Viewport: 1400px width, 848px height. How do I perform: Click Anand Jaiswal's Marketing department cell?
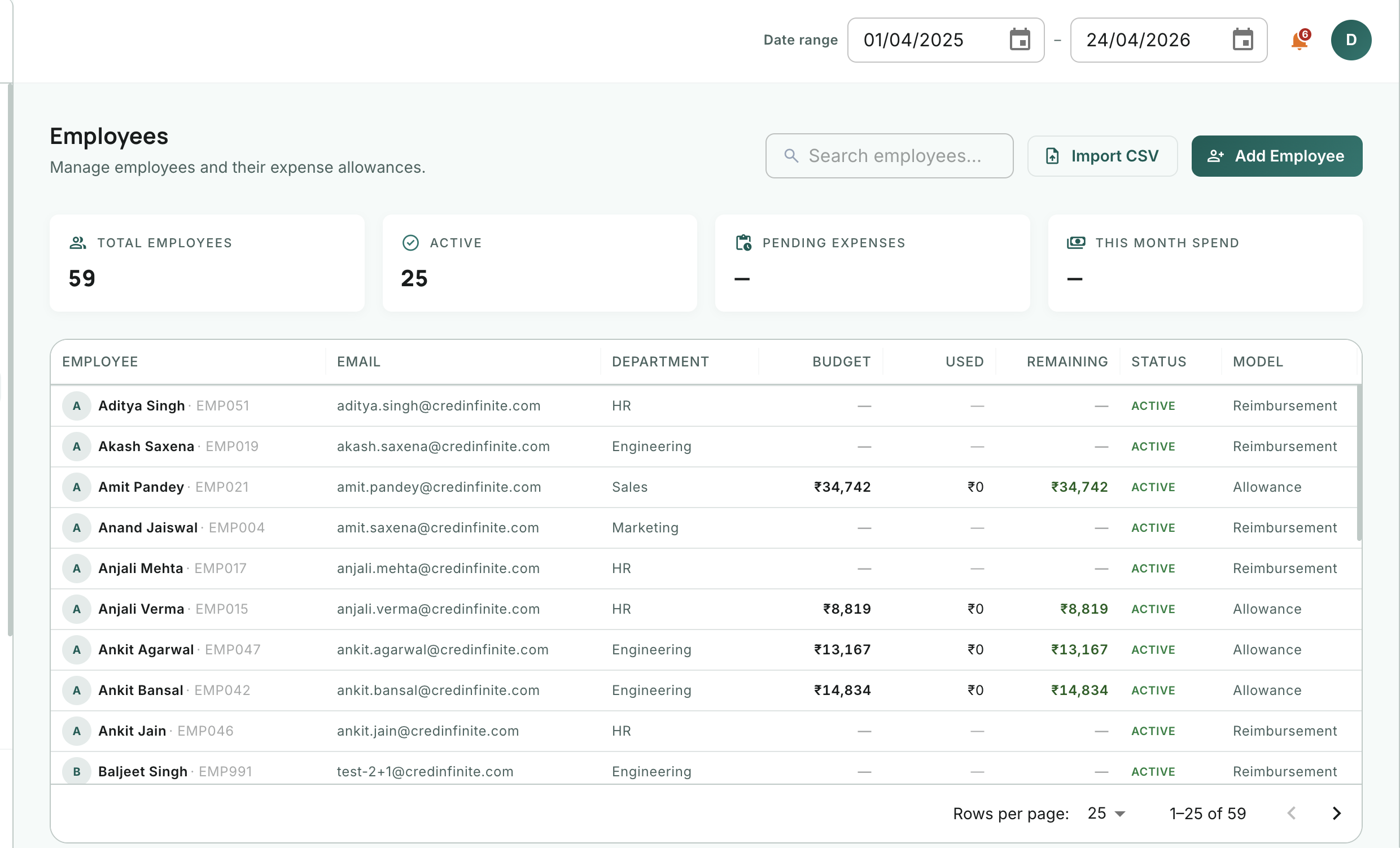645,527
